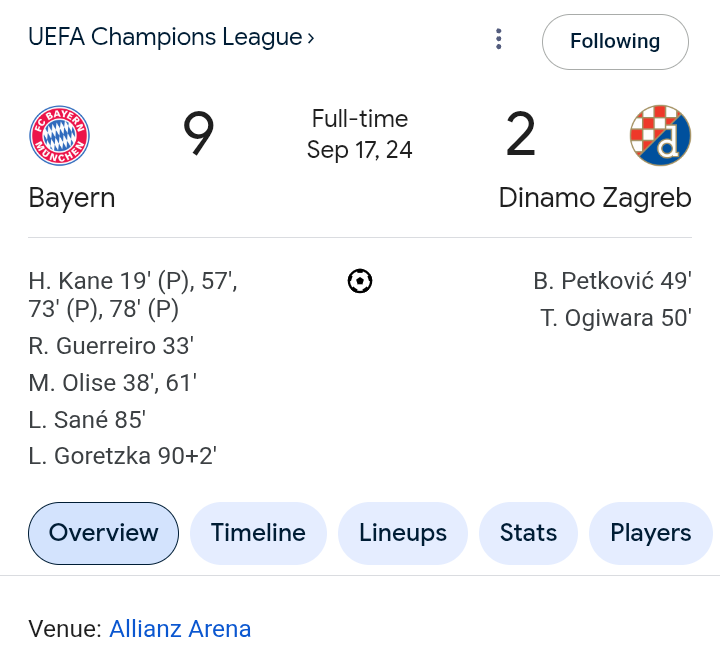Click the Full-time Sep 17, 24 status

coord(360,134)
